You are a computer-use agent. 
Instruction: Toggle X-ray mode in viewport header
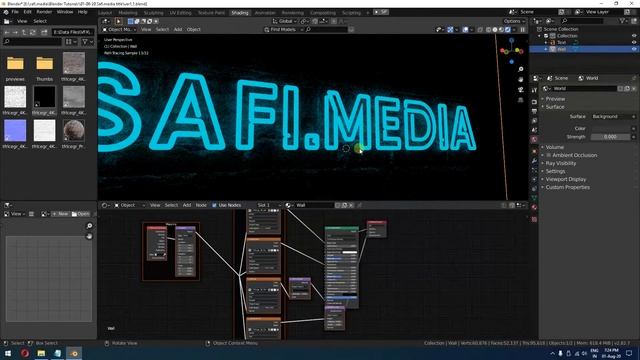[480, 29]
